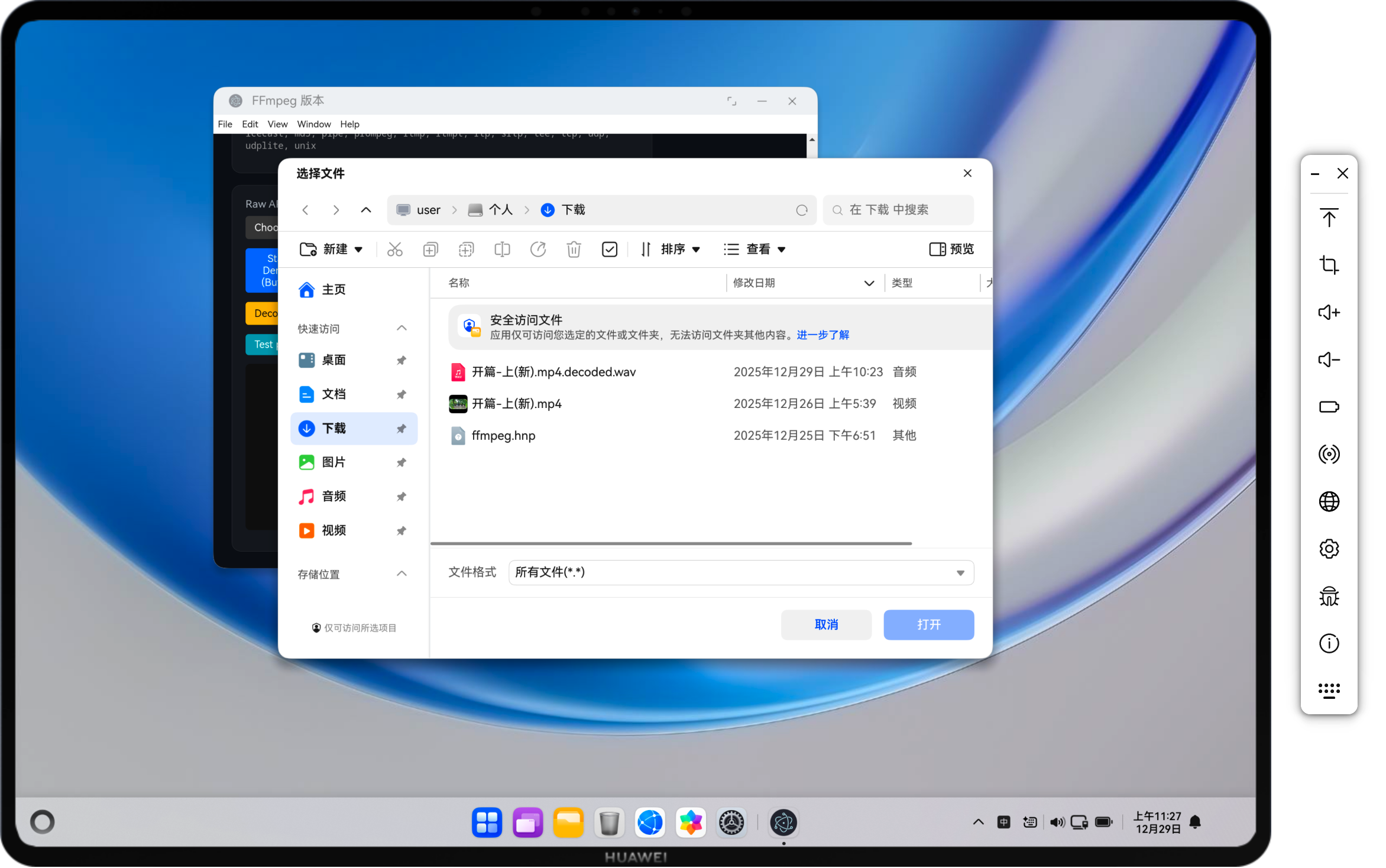This screenshot has height=868, width=1386.
Task: Collapse the 快速访问 section
Action: tap(401, 328)
